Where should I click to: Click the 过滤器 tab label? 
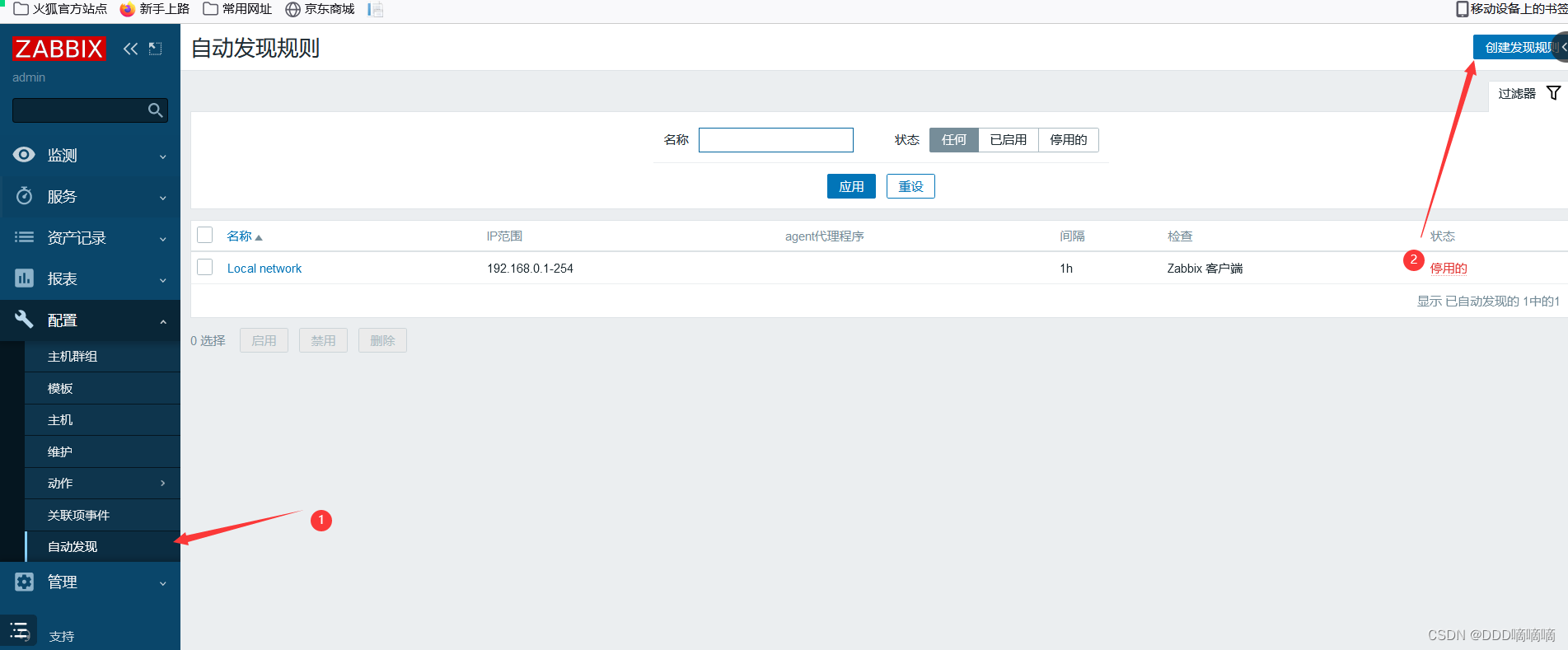tap(1517, 94)
